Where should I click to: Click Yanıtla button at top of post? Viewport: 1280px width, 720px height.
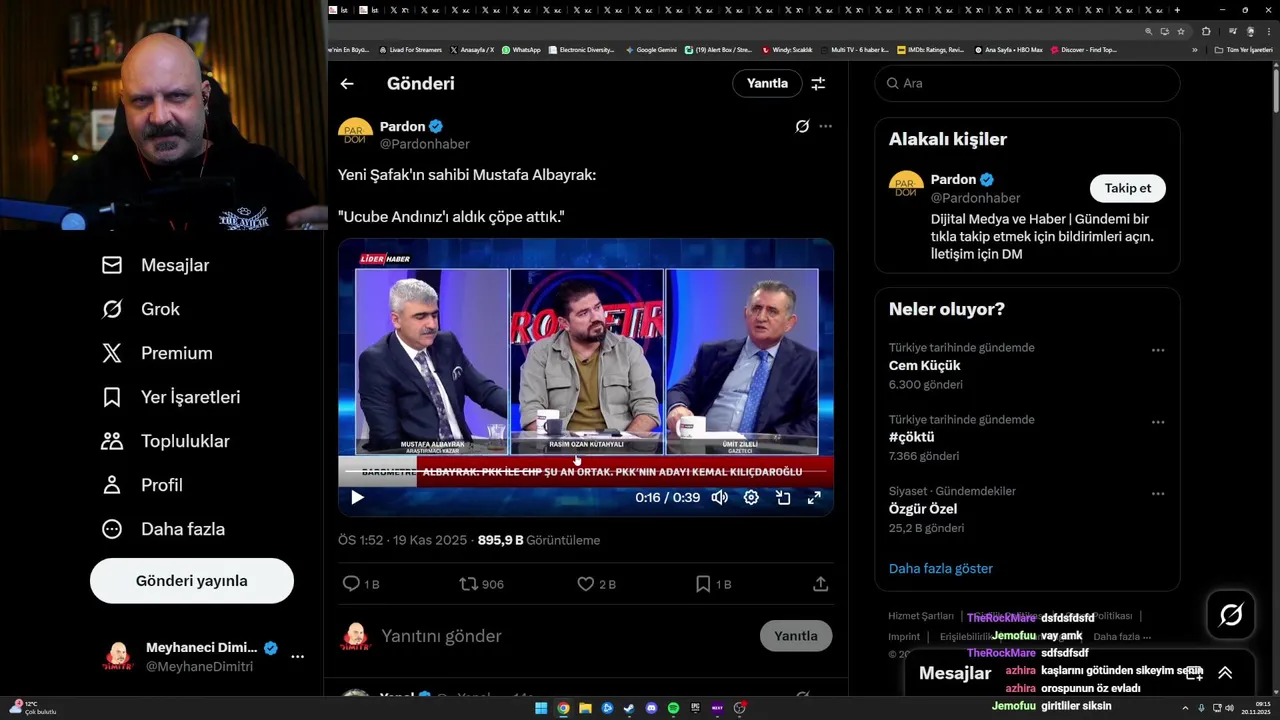(x=767, y=84)
